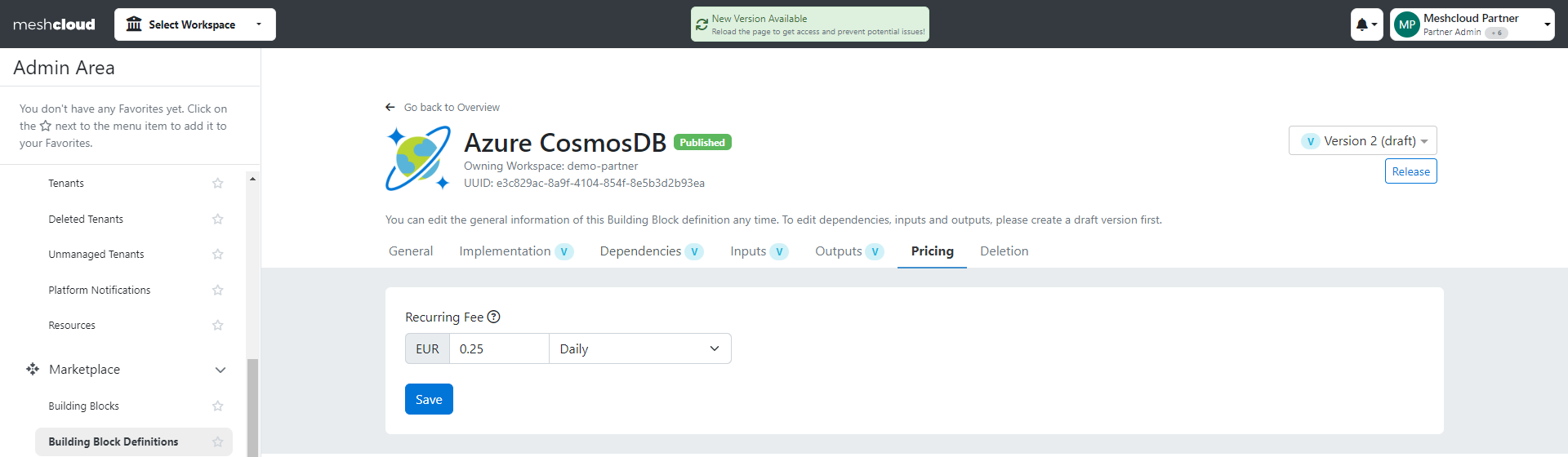Collapse the Marketplace section
Image resolution: width=1568 pixels, height=457 pixels.
tap(220, 370)
